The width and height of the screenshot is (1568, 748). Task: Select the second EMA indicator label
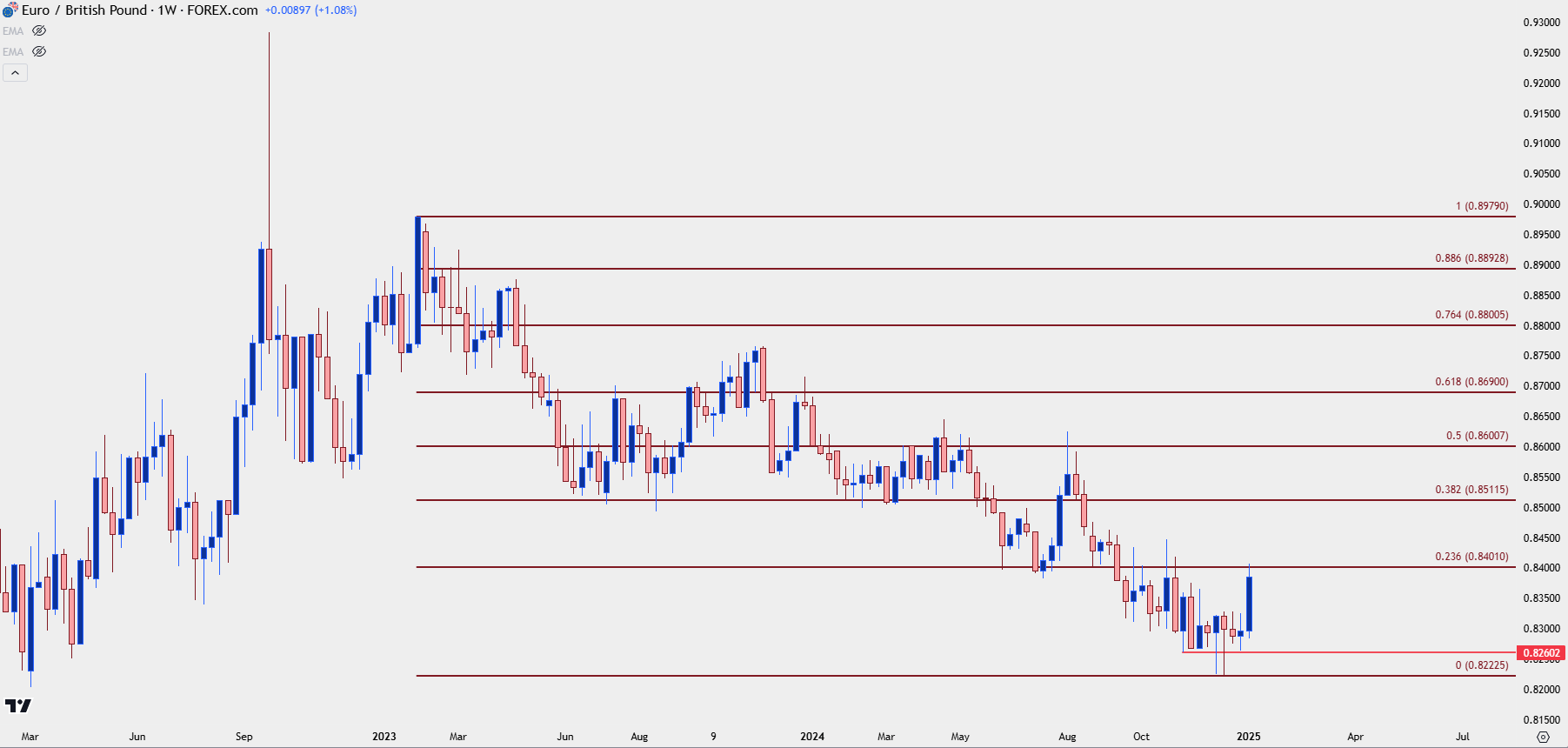(13, 52)
